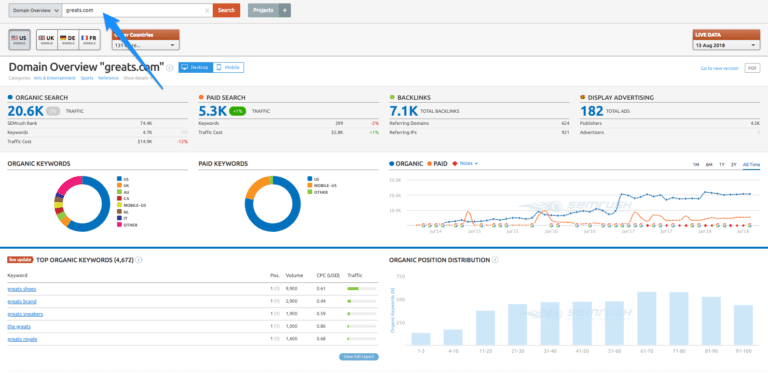768x373 pixels.
Task: Open the Arts & Entertainment category link
Action: click(x=55, y=78)
